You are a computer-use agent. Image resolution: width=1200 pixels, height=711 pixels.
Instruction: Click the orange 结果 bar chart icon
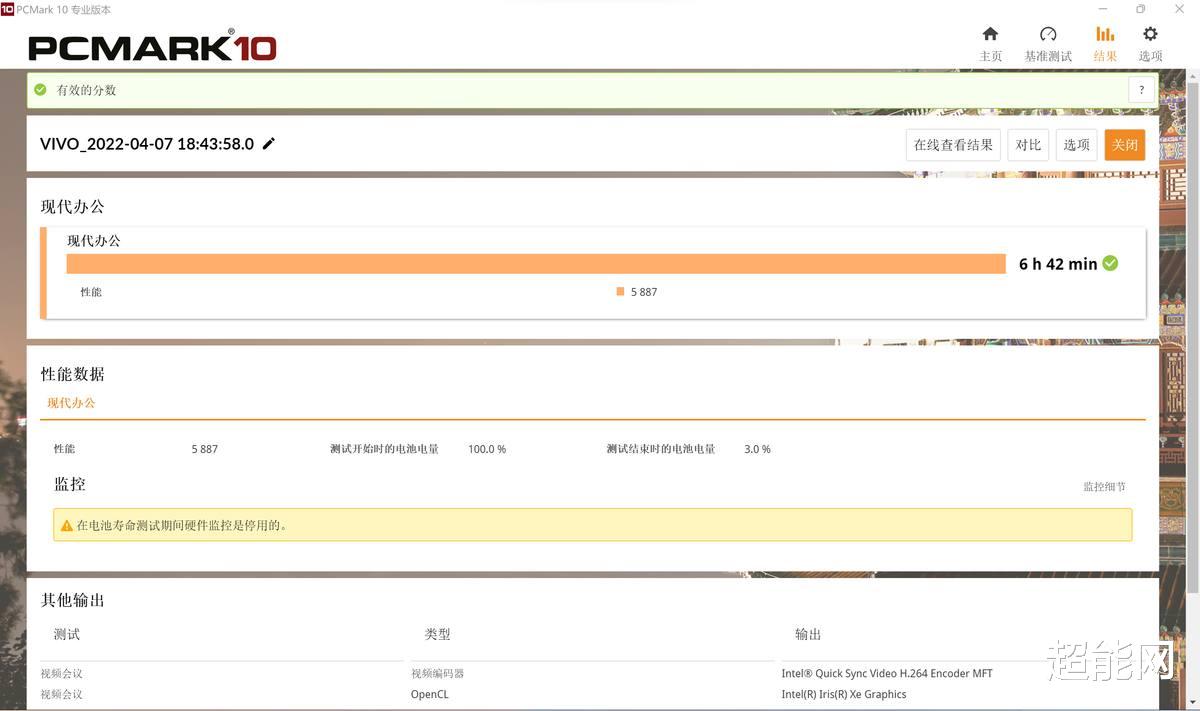[1105, 33]
